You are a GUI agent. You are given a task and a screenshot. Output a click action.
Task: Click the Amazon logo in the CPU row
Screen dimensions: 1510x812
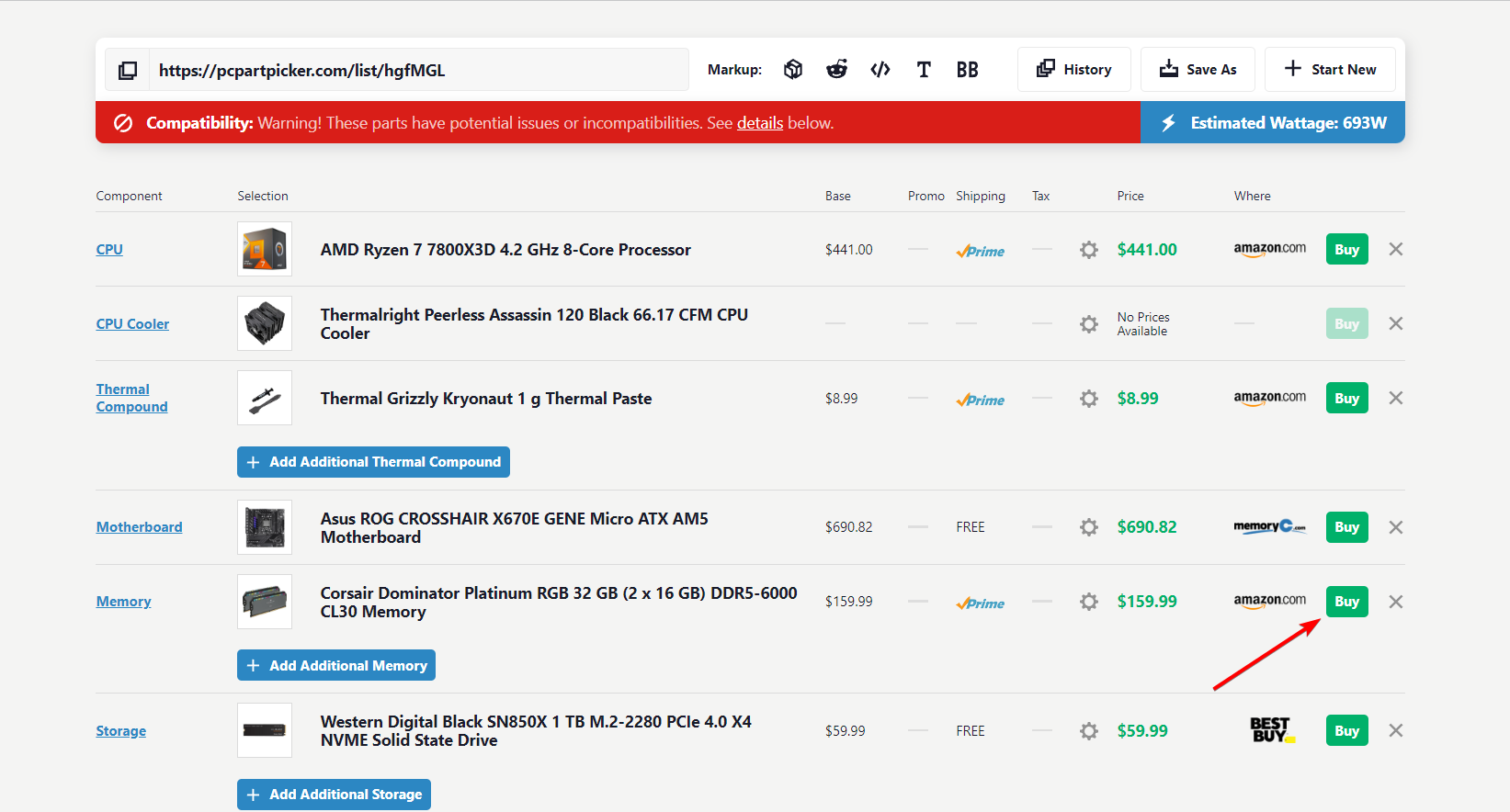tap(1269, 249)
